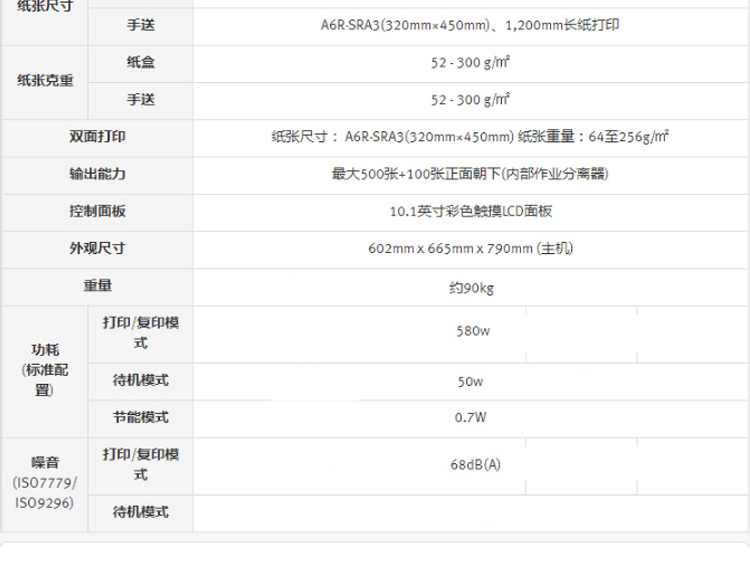The height and width of the screenshot is (587, 750).
Task: Click the 50w standby power value
Action: click(469, 381)
